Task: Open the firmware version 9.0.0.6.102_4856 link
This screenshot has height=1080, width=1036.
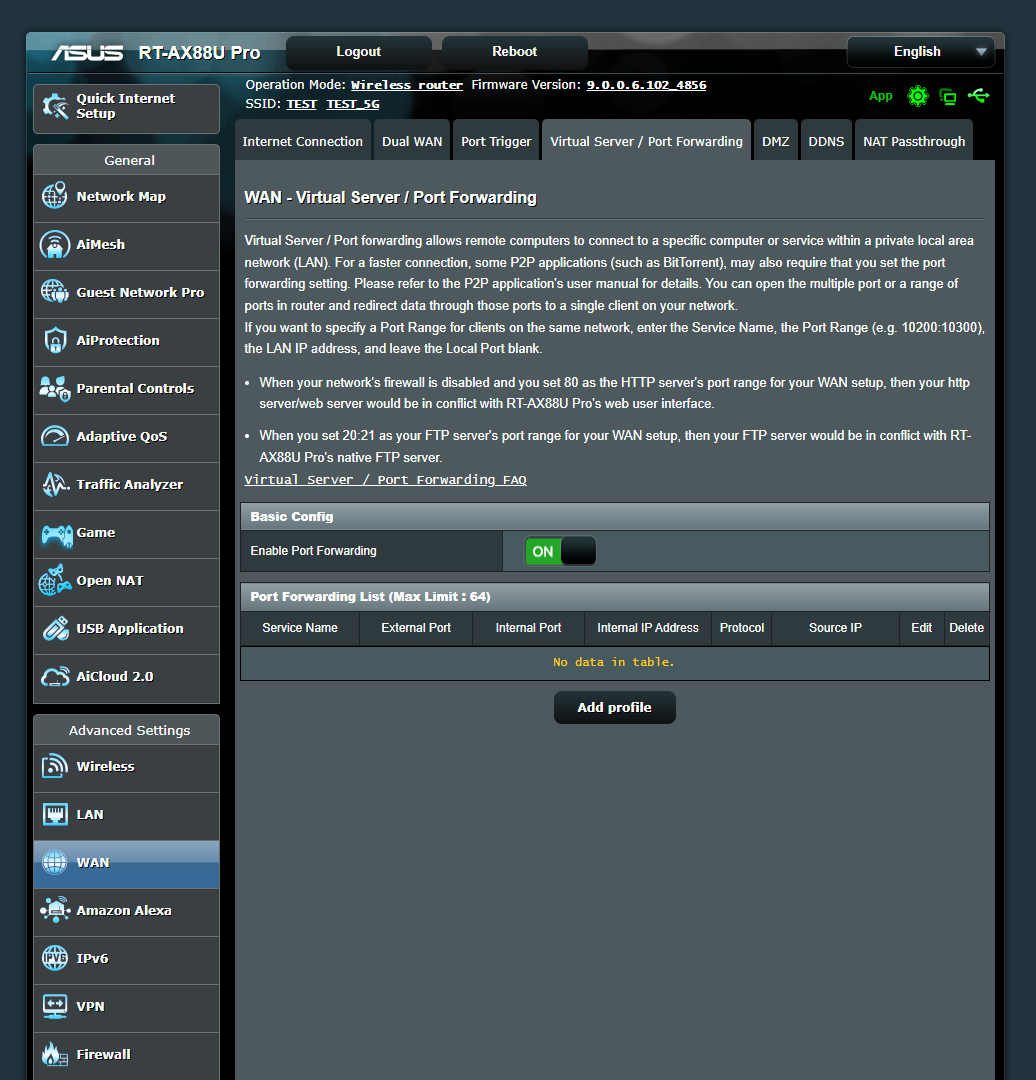Action: [x=646, y=85]
